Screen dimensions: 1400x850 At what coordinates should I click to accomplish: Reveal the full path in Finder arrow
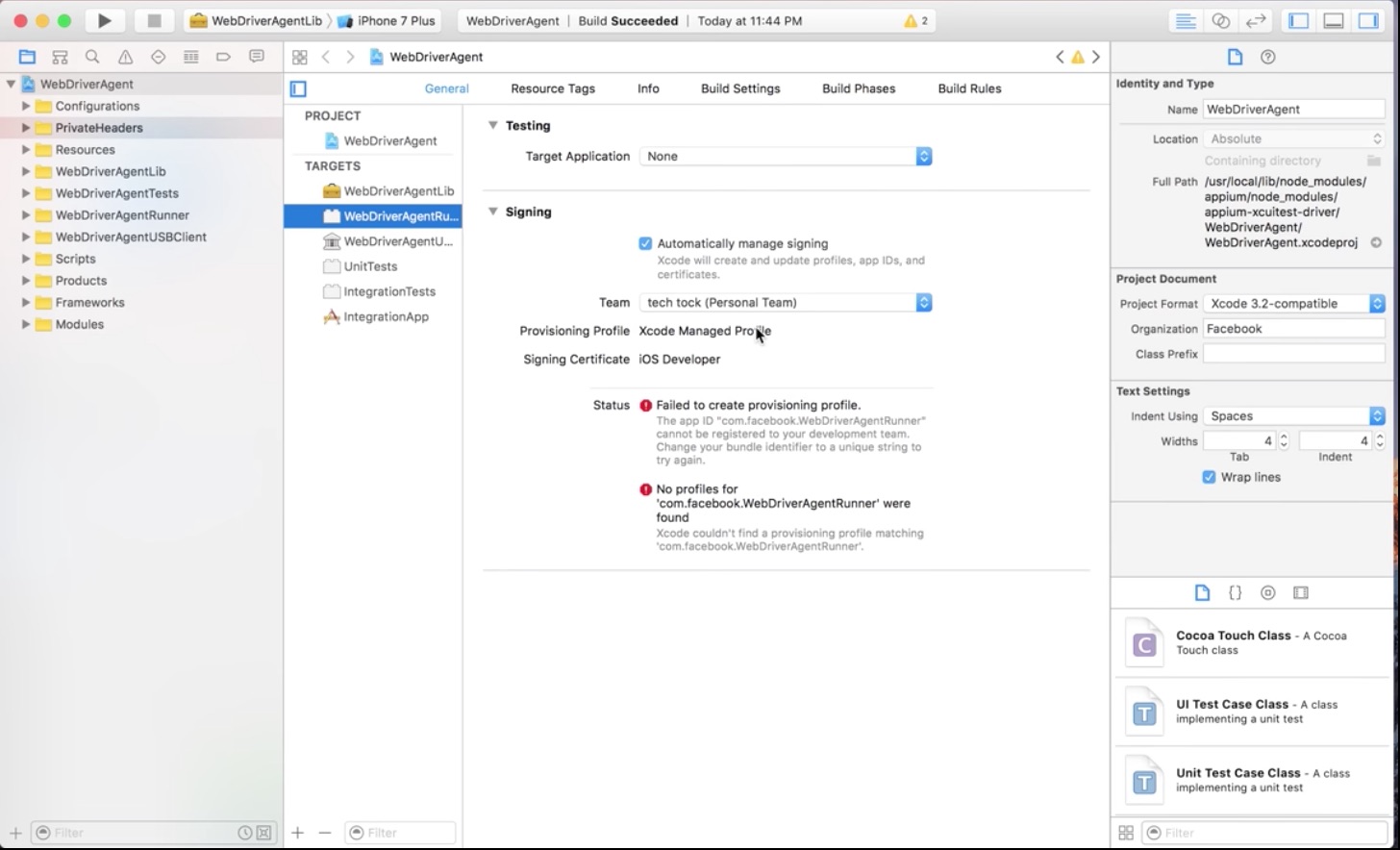(x=1376, y=242)
